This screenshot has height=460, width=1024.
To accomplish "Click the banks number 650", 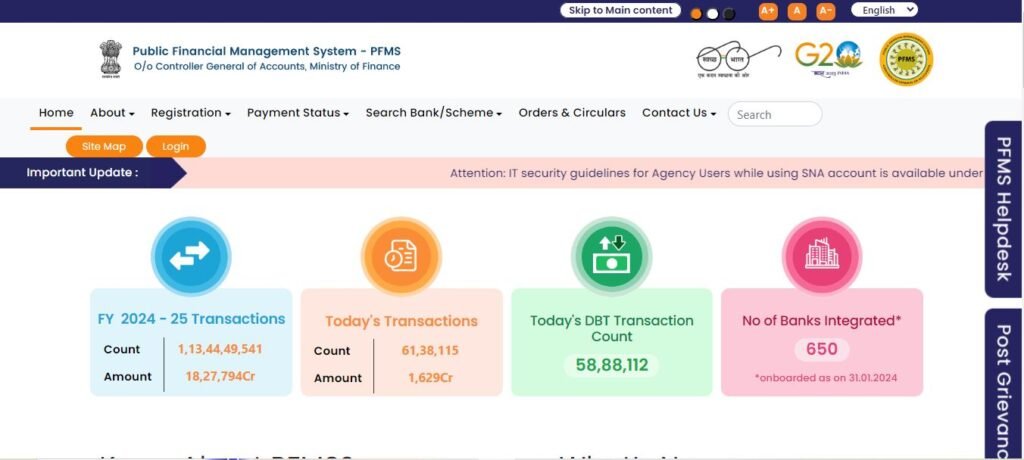I will coord(822,350).
